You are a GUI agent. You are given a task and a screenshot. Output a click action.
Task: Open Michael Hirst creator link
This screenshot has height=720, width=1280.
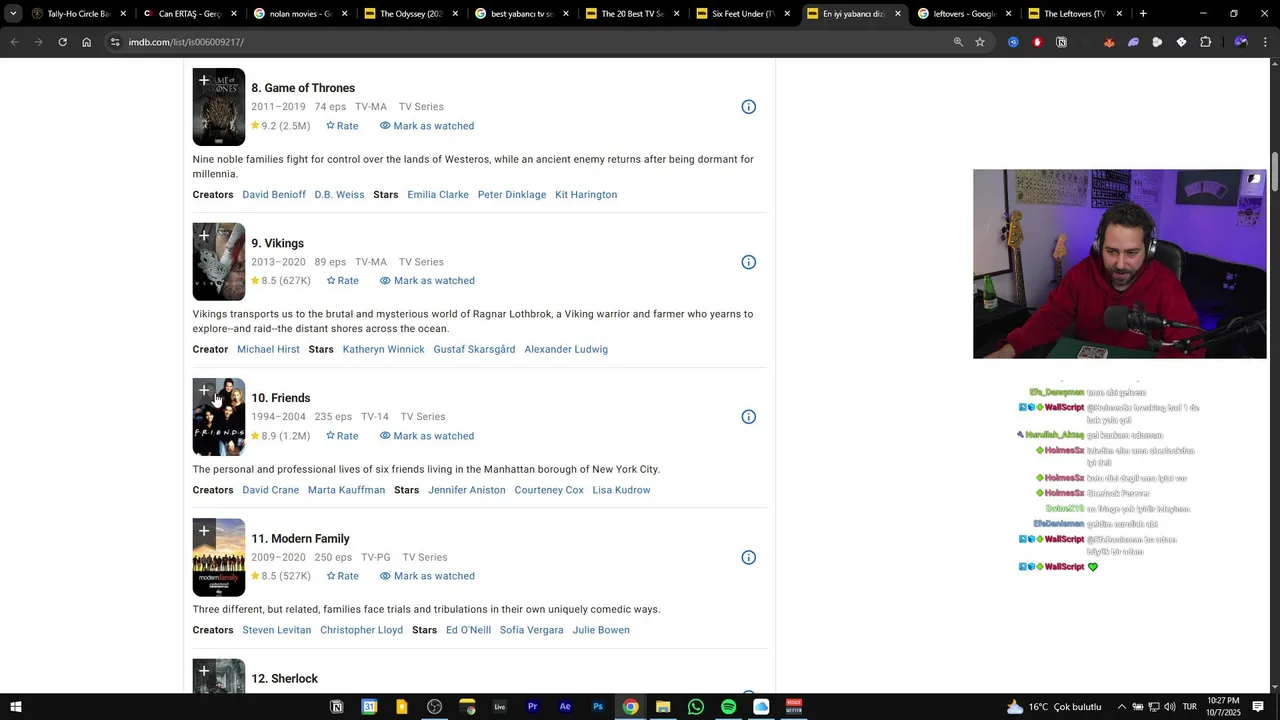click(x=268, y=350)
